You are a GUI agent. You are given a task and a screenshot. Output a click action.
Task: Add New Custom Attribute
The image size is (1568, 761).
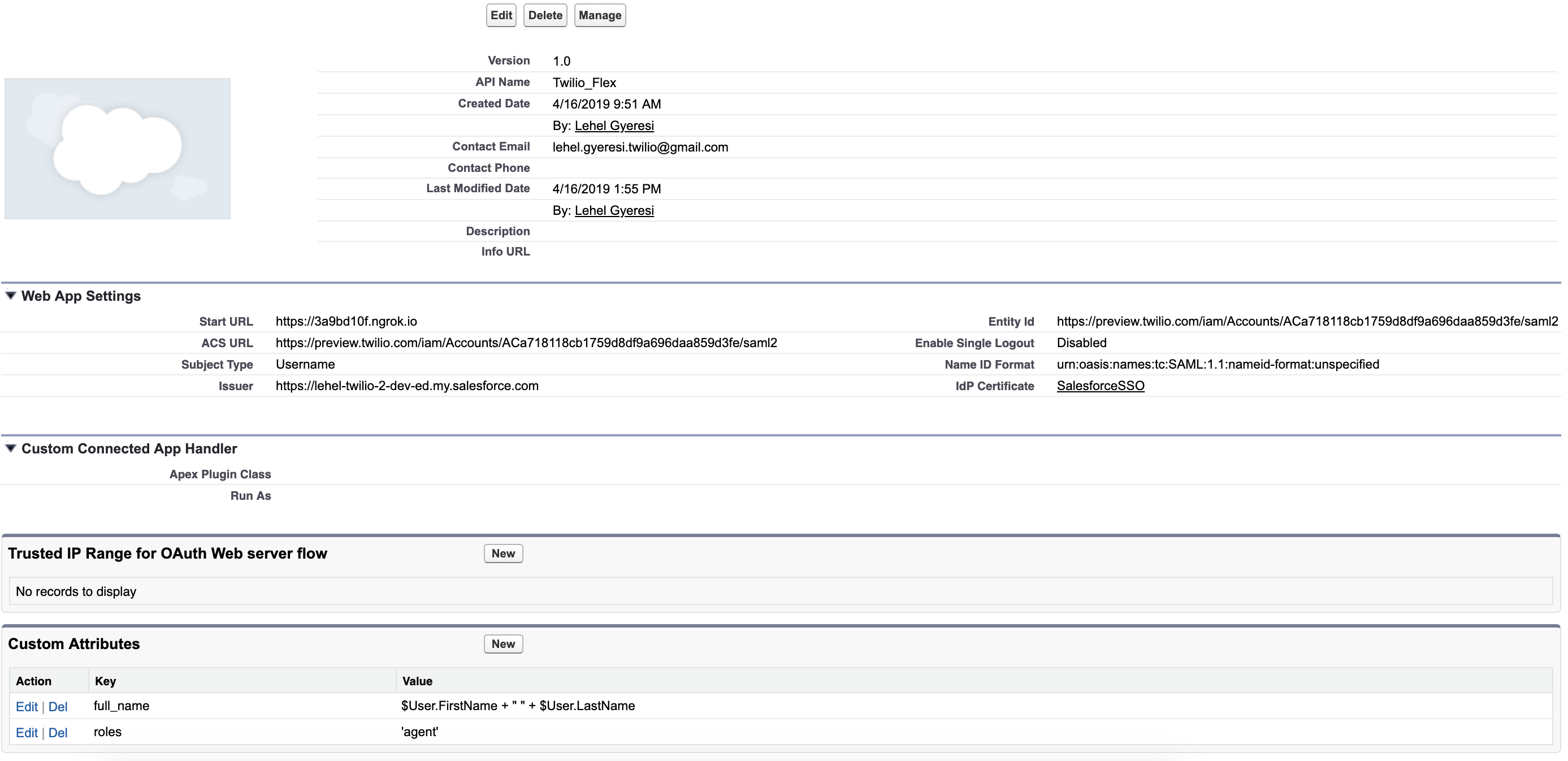tap(503, 644)
